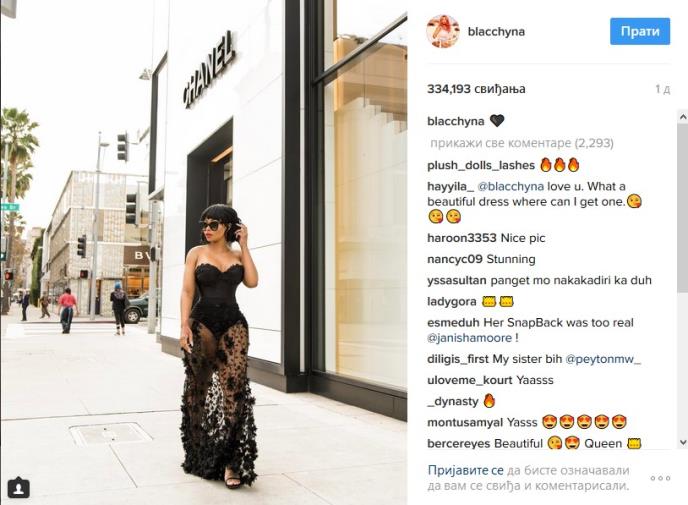Click the tagged people icon on photo
Image resolution: width=688 pixels, height=505 pixels.
coord(18,488)
